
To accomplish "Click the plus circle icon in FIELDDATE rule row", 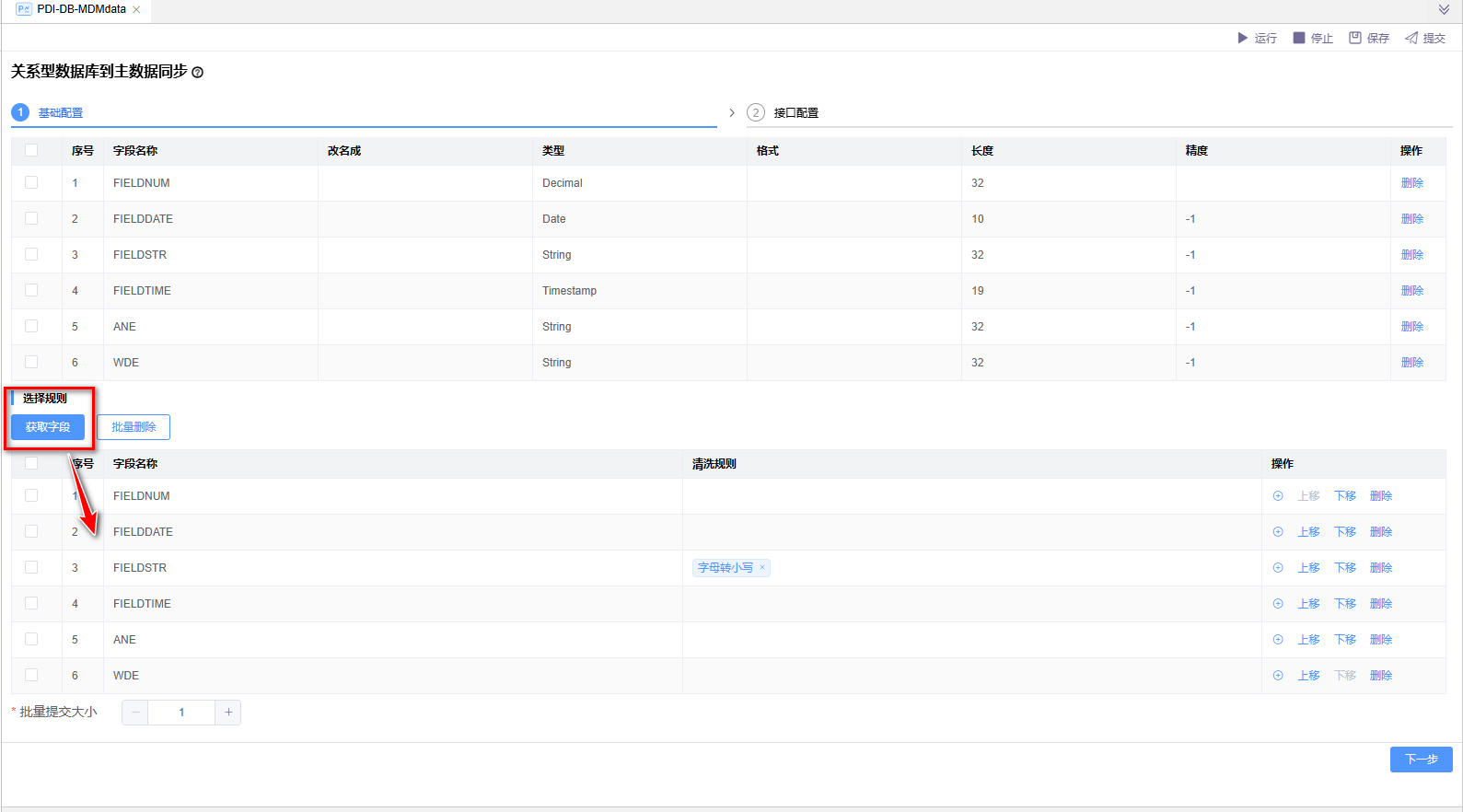I will pyautogui.click(x=1278, y=532).
